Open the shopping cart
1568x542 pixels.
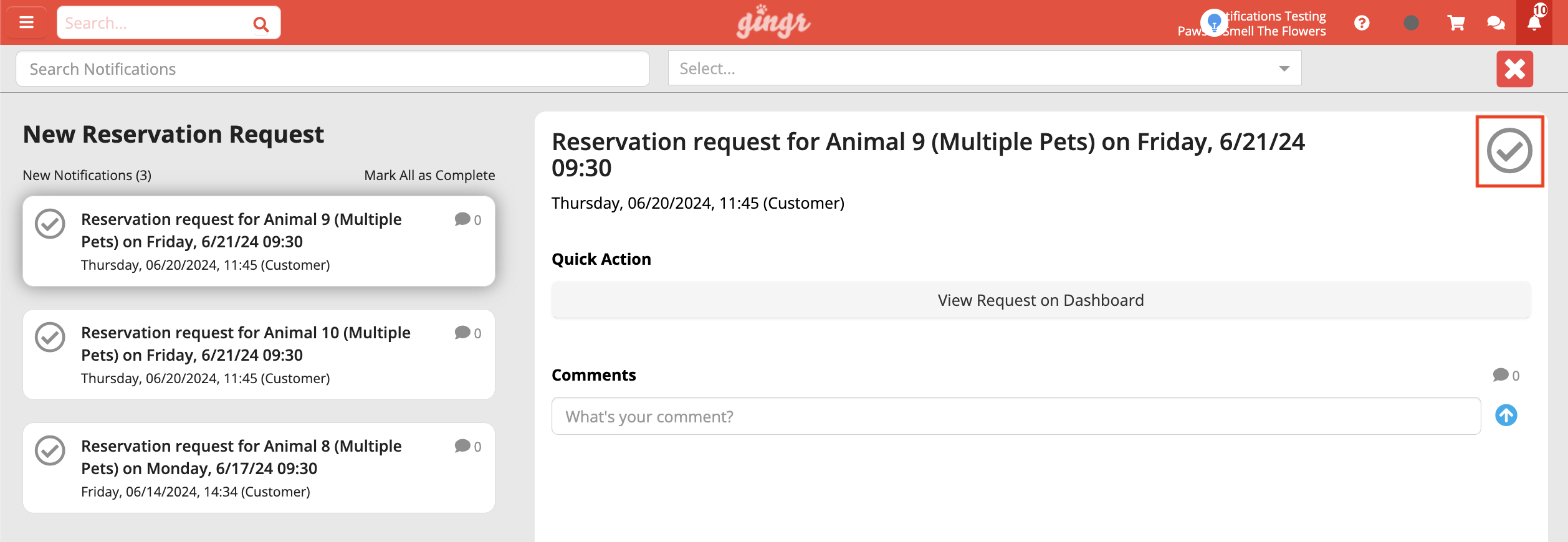(1456, 23)
